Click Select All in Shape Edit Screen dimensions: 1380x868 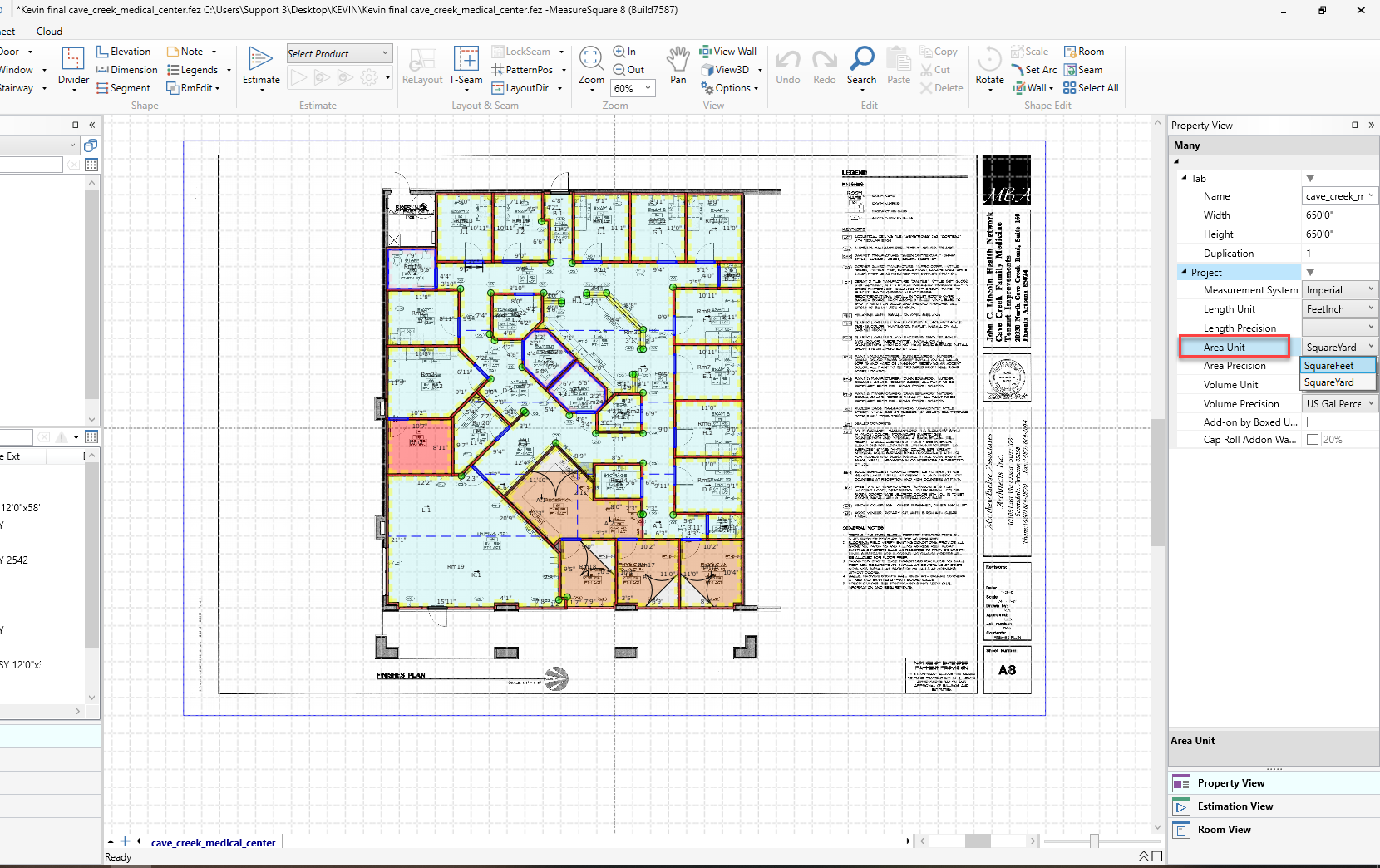pyautogui.click(x=1091, y=88)
